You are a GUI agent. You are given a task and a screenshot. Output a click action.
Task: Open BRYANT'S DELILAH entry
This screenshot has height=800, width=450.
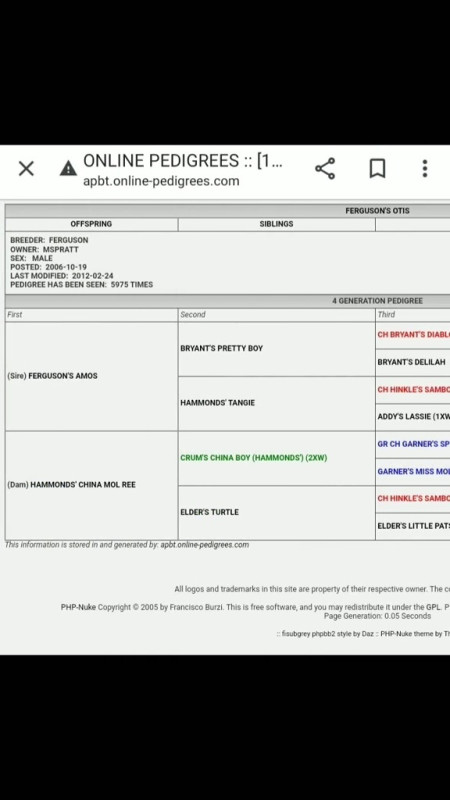tap(411, 362)
